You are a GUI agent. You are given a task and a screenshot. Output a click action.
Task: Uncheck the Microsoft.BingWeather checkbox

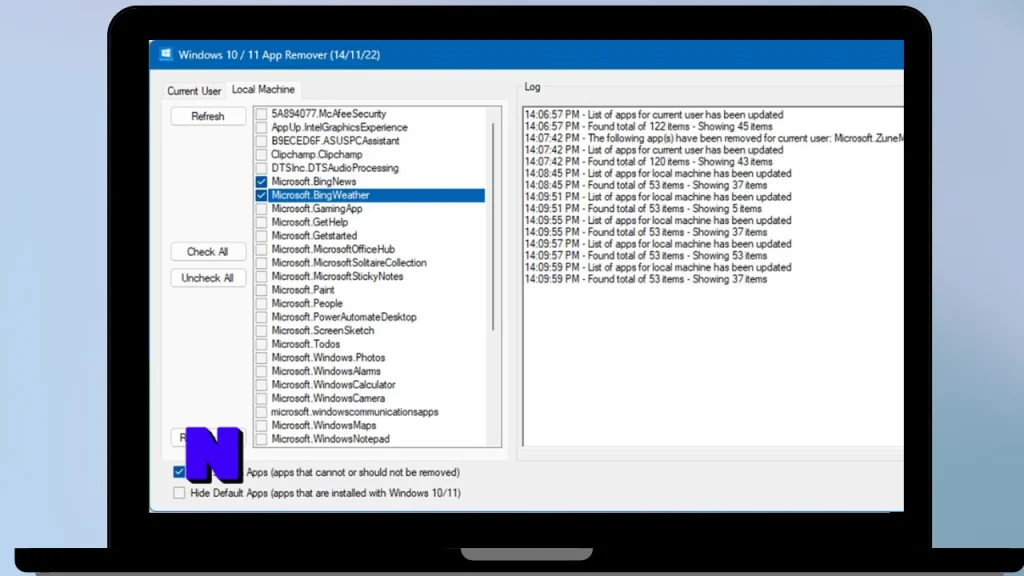coord(261,195)
